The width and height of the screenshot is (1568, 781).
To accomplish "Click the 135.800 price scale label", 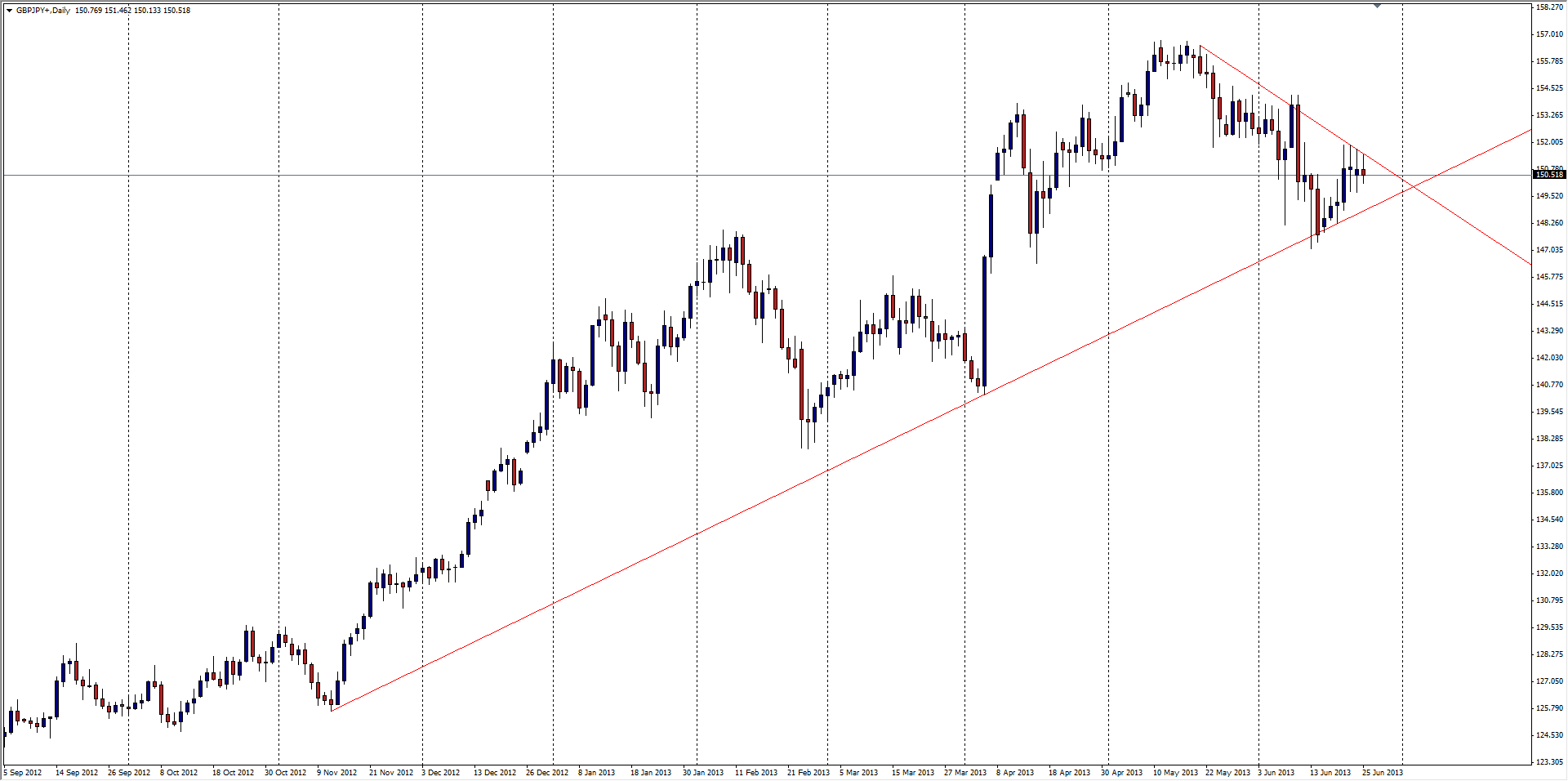I will (1549, 493).
